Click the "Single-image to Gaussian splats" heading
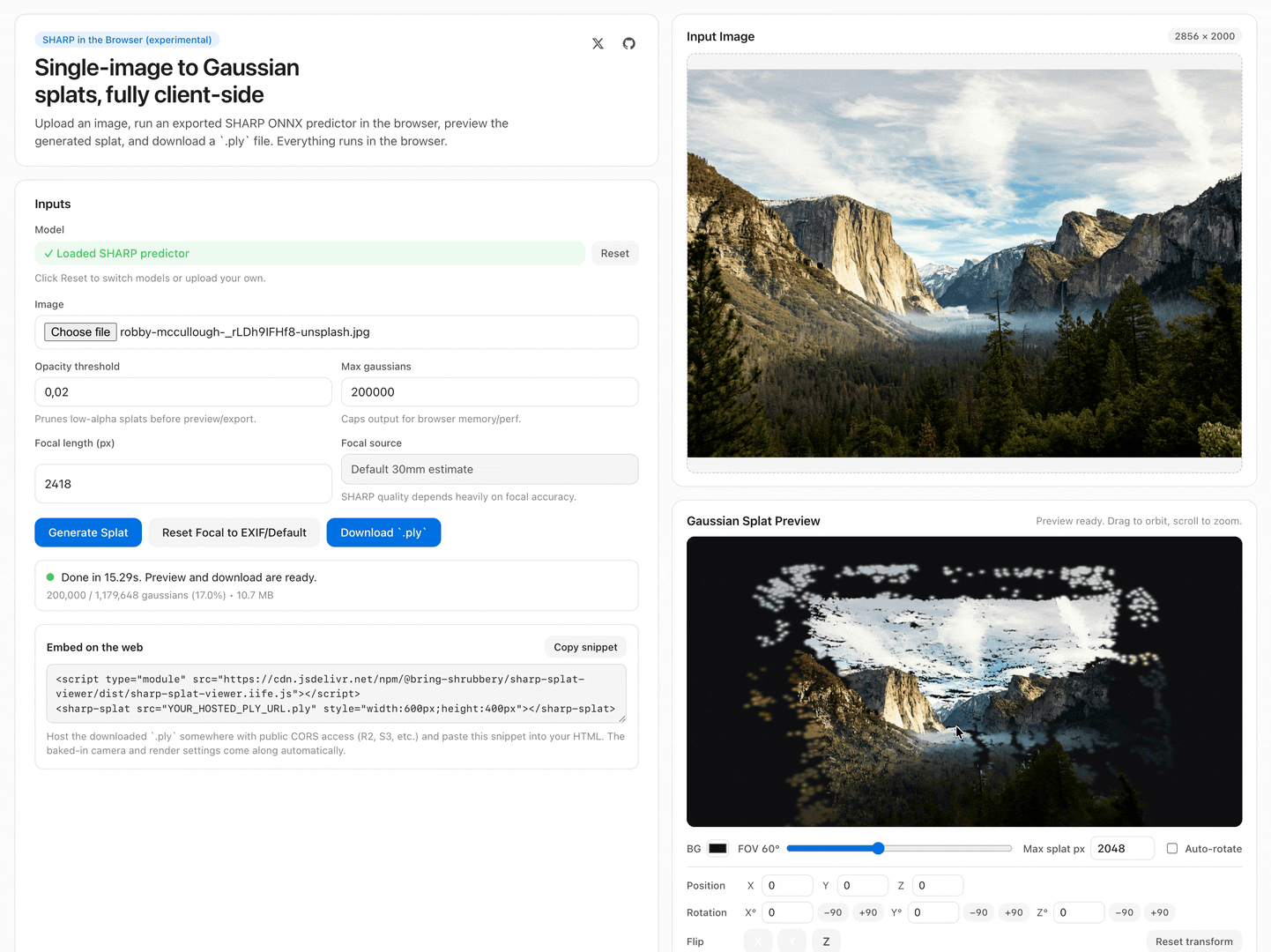 pyautogui.click(x=167, y=81)
